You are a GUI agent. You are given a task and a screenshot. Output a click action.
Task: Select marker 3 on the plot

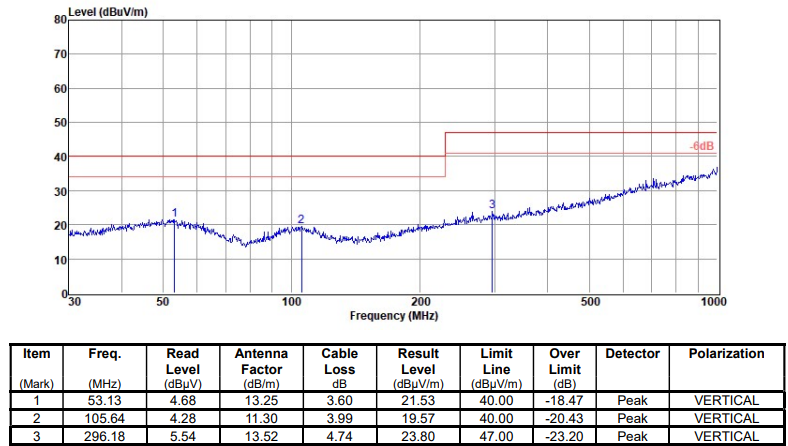(x=492, y=204)
